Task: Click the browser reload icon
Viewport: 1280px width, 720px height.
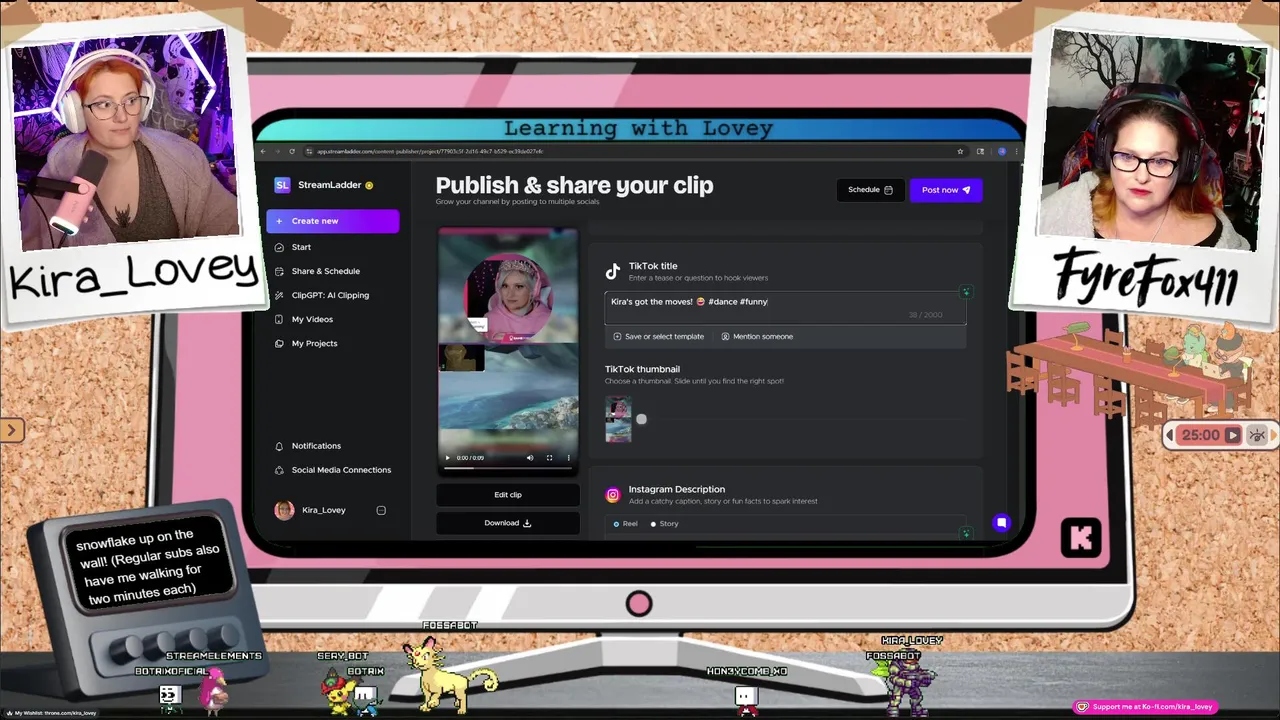Action: [292, 151]
